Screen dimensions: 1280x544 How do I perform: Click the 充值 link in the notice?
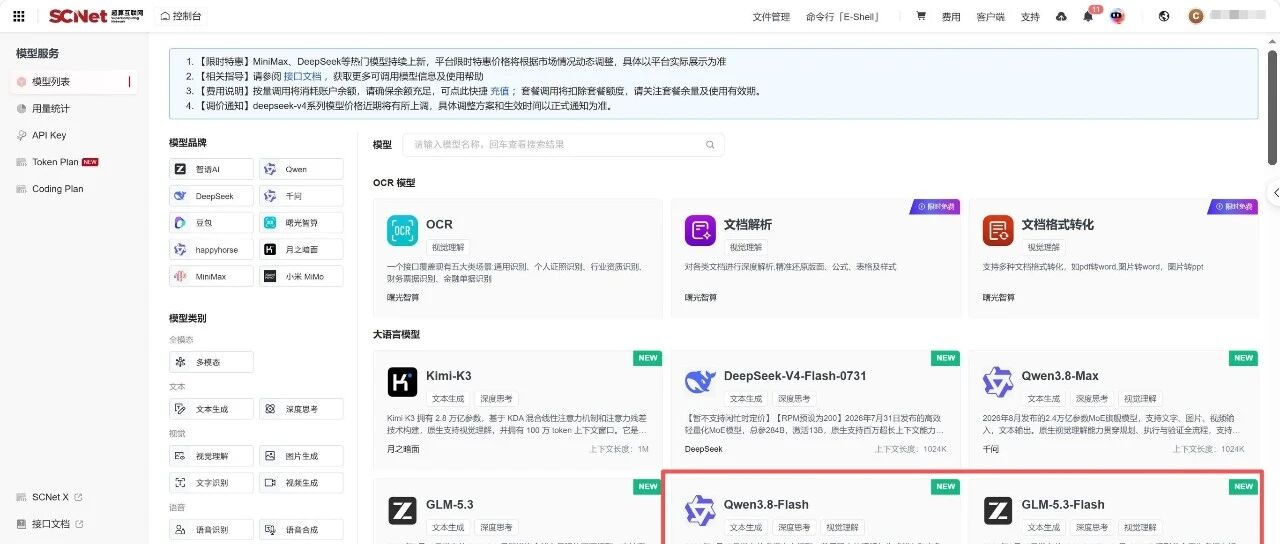(x=500, y=91)
